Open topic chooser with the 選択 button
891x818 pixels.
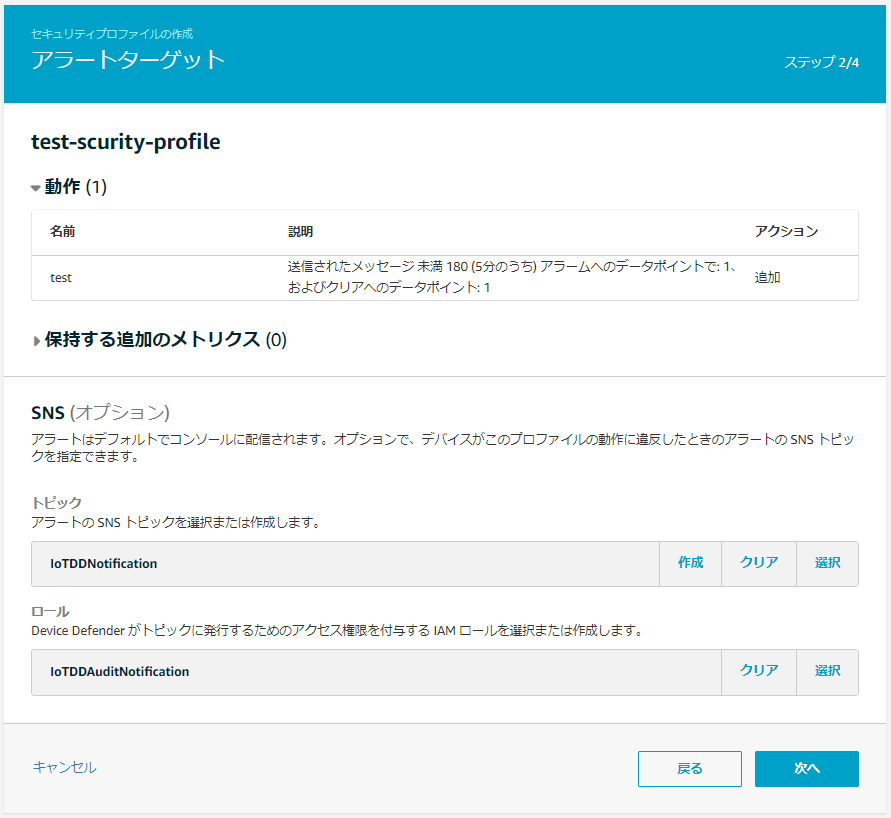click(x=827, y=563)
